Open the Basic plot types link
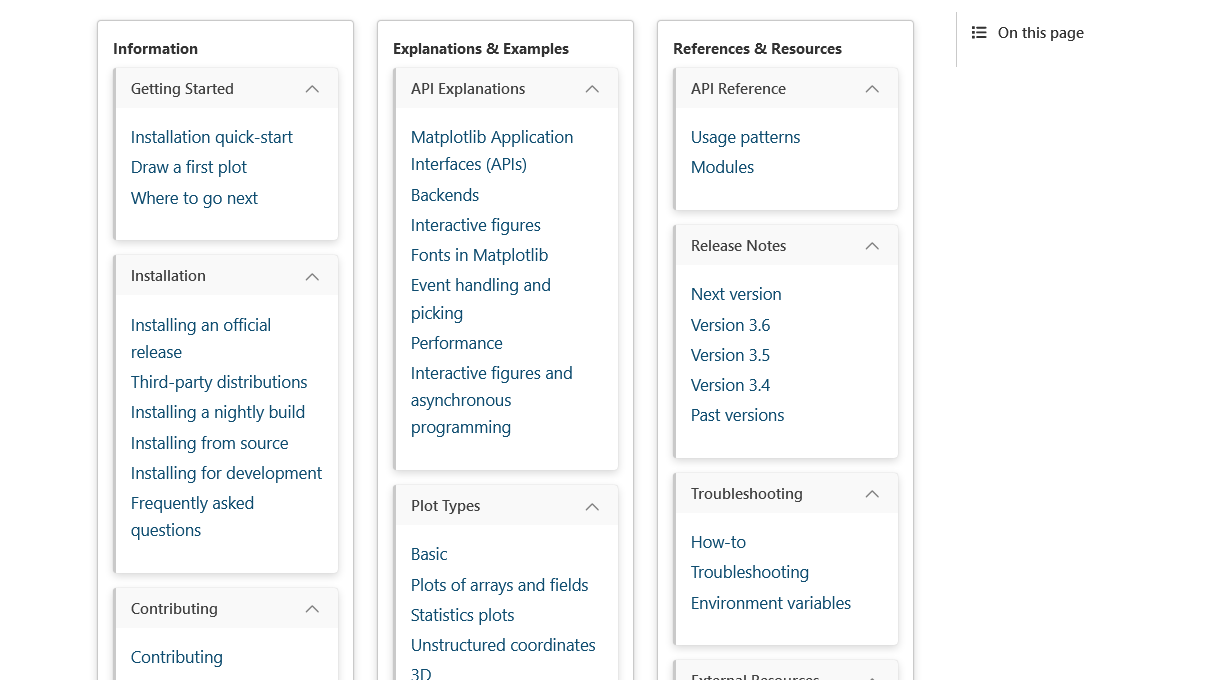Image resolution: width=1228 pixels, height=680 pixels. [x=429, y=554]
